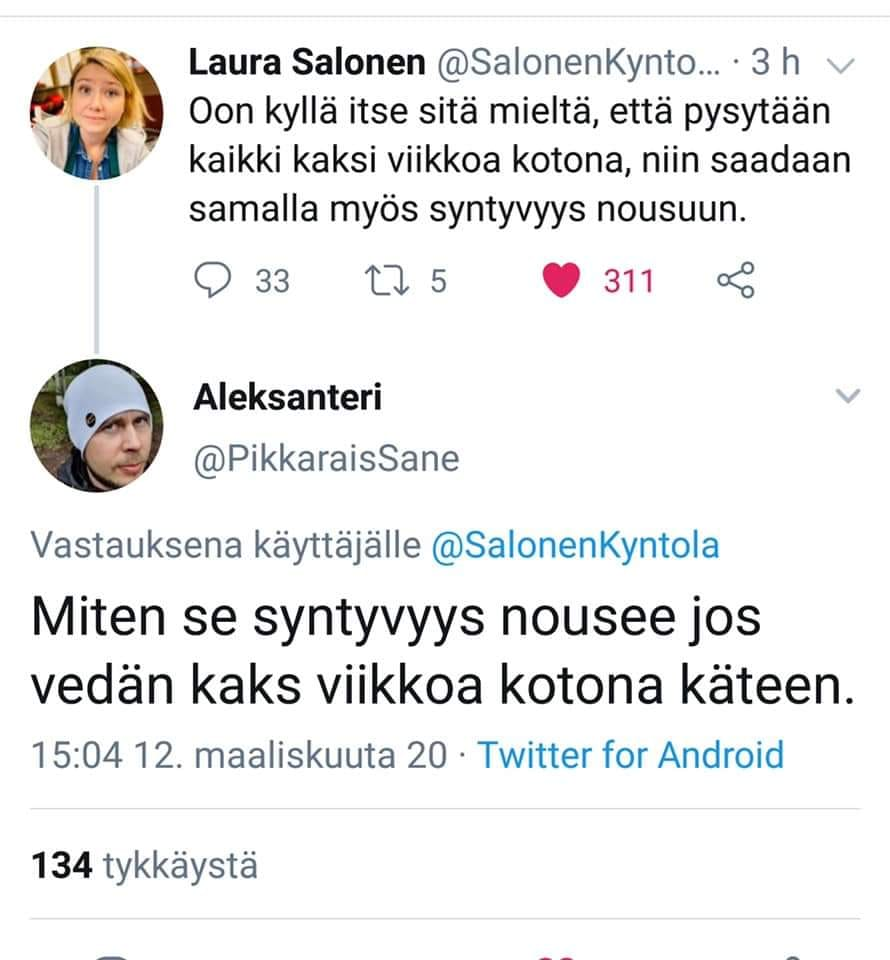This screenshot has width=890, height=960.
Task: Click the 33 replies count number
Action: (272, 282)
